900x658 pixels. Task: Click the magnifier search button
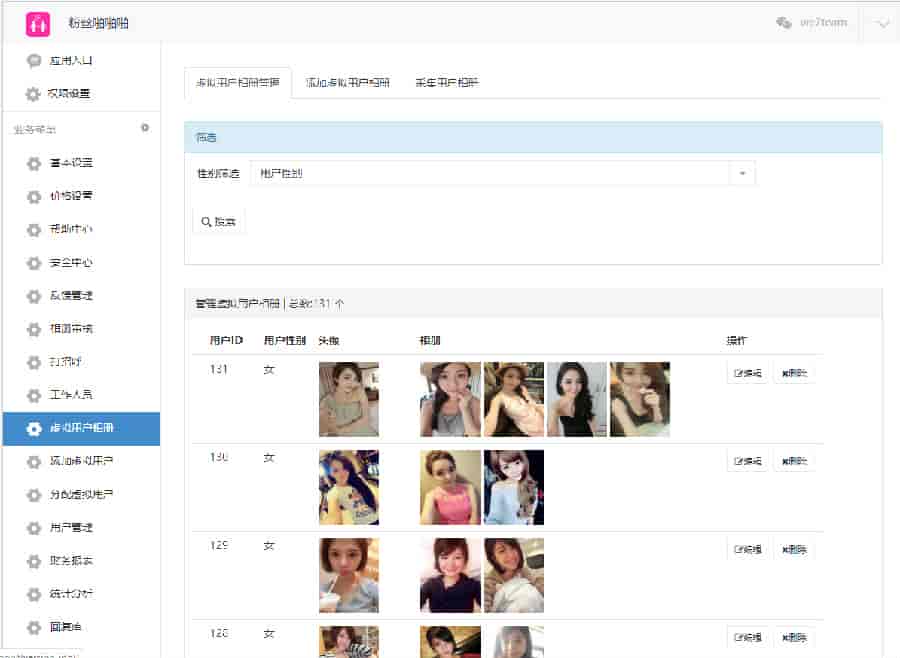tap(218, 221)
